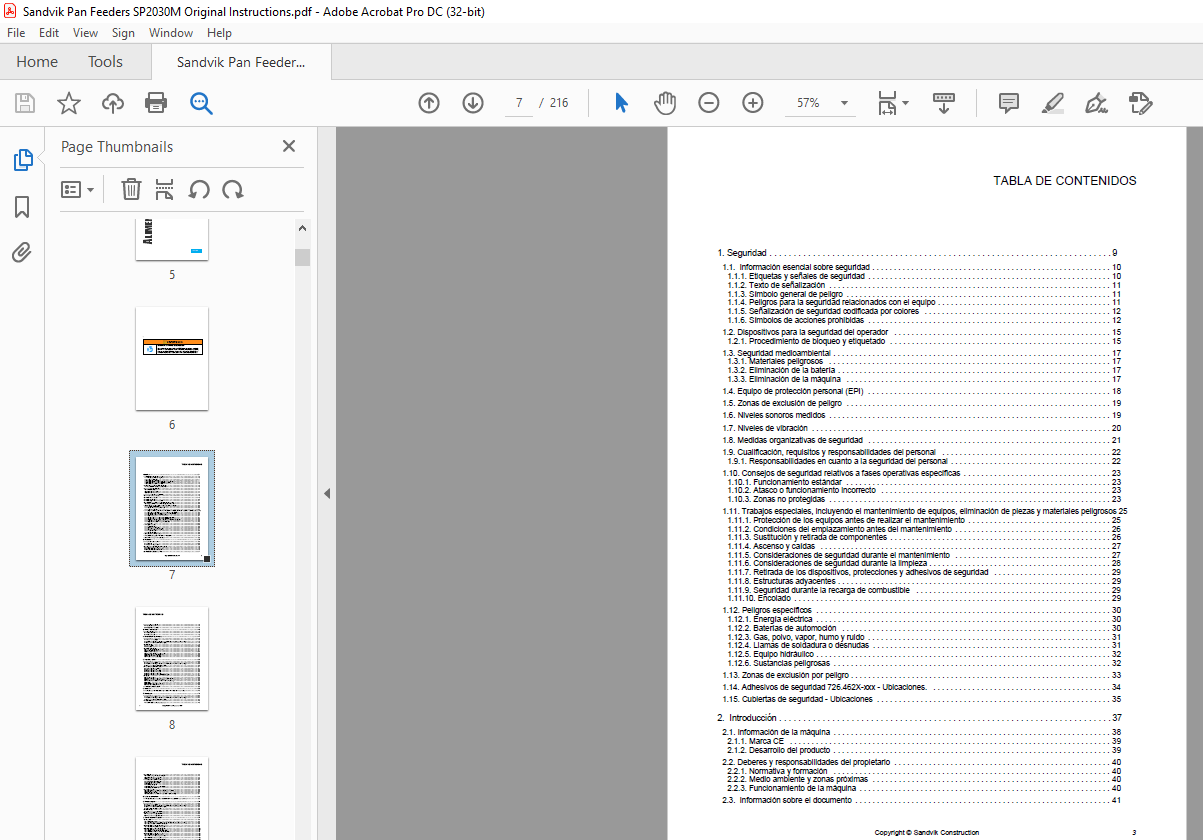Select page 5 thumbnail

click(172, 240)
